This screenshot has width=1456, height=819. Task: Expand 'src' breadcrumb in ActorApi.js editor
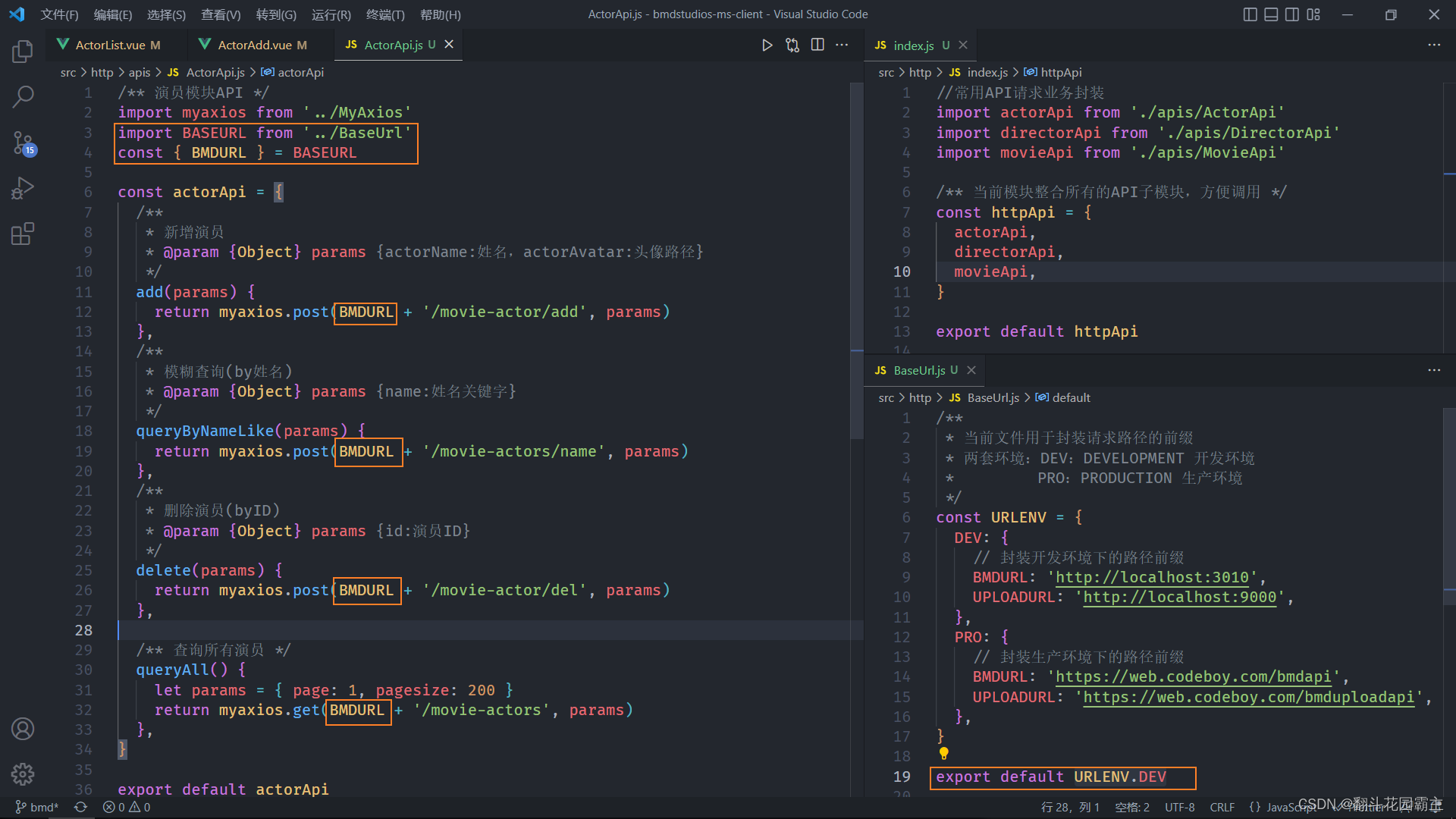(x=68, y=72)
